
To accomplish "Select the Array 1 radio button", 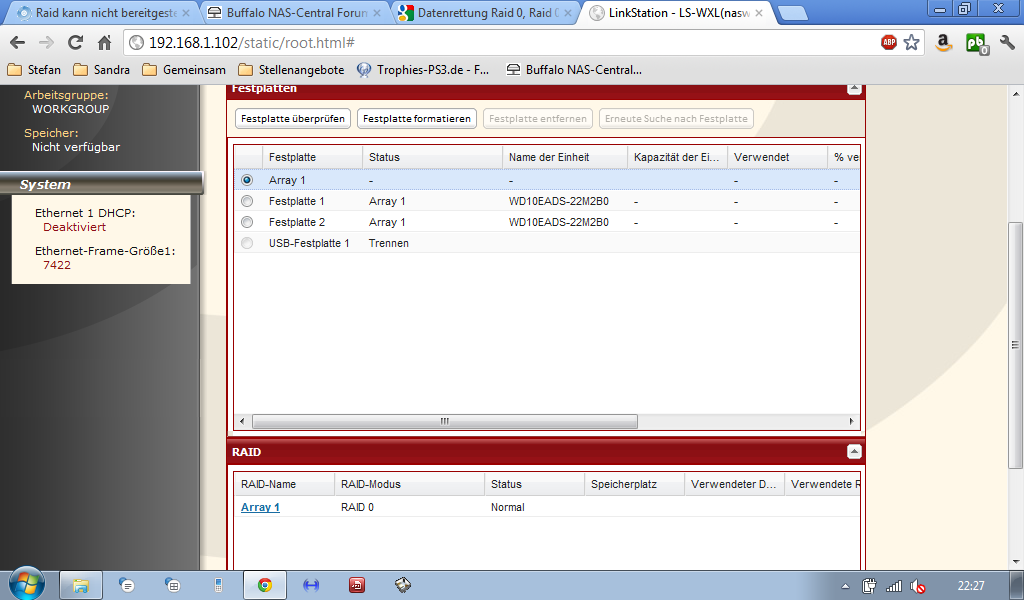I will point(247,180).
